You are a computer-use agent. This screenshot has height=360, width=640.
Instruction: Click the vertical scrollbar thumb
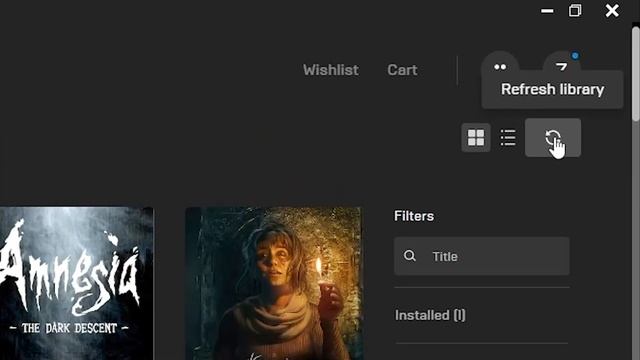[636, 73]
